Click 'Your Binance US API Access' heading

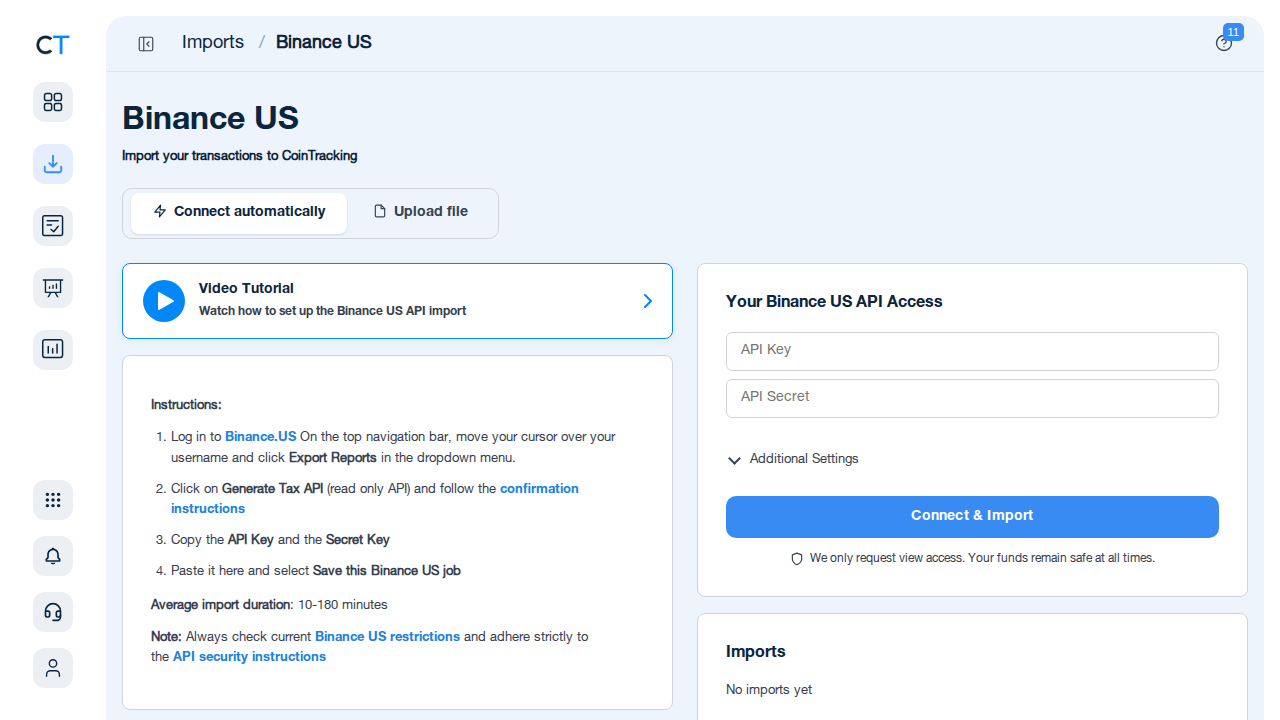[x=834, y=302]
